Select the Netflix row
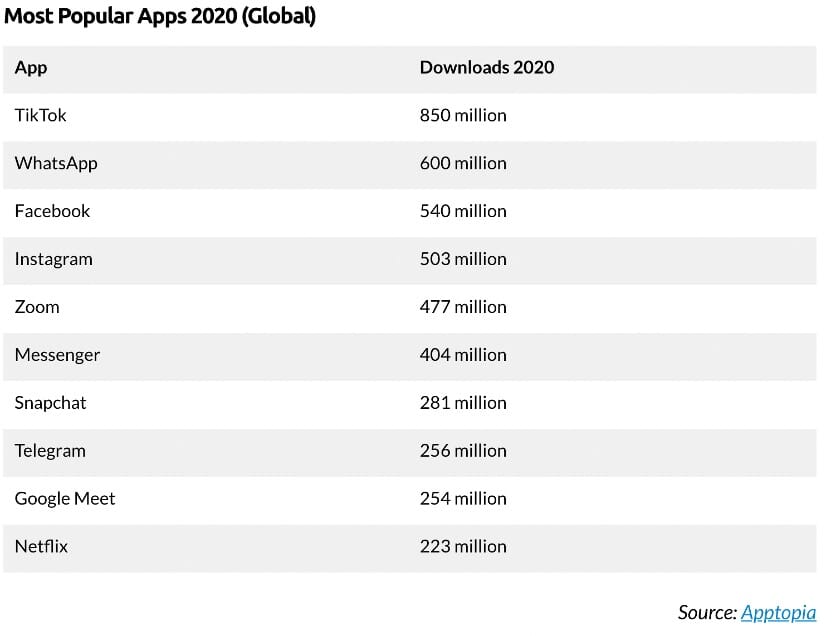 click(x=43, y=546)
